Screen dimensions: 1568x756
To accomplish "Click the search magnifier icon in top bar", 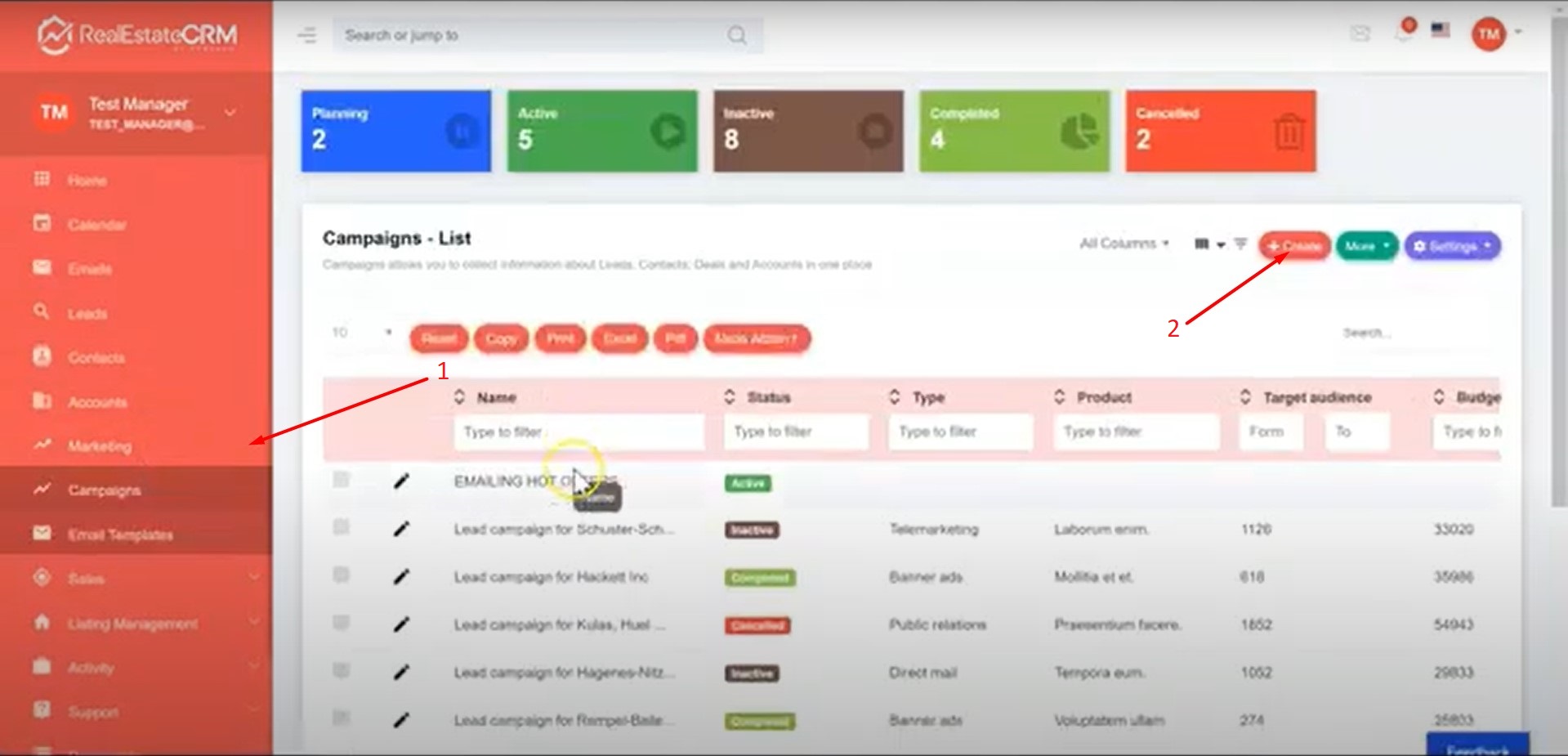I will point(736,35).
